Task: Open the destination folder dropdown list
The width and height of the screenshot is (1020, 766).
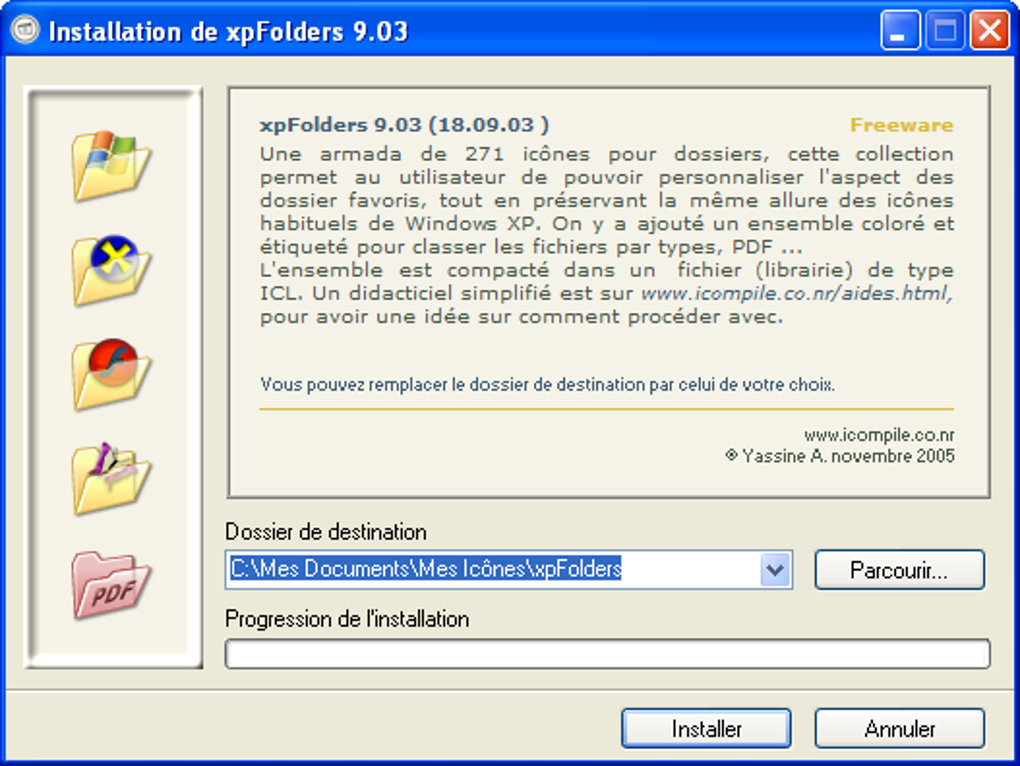Action: point(777,569)
